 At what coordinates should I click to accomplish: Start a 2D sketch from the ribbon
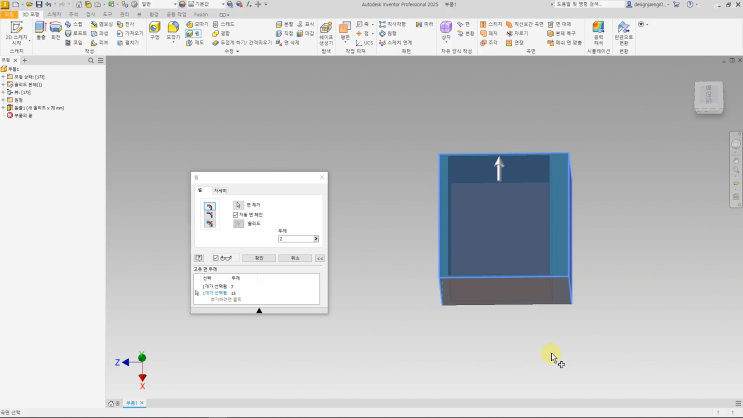16,34
